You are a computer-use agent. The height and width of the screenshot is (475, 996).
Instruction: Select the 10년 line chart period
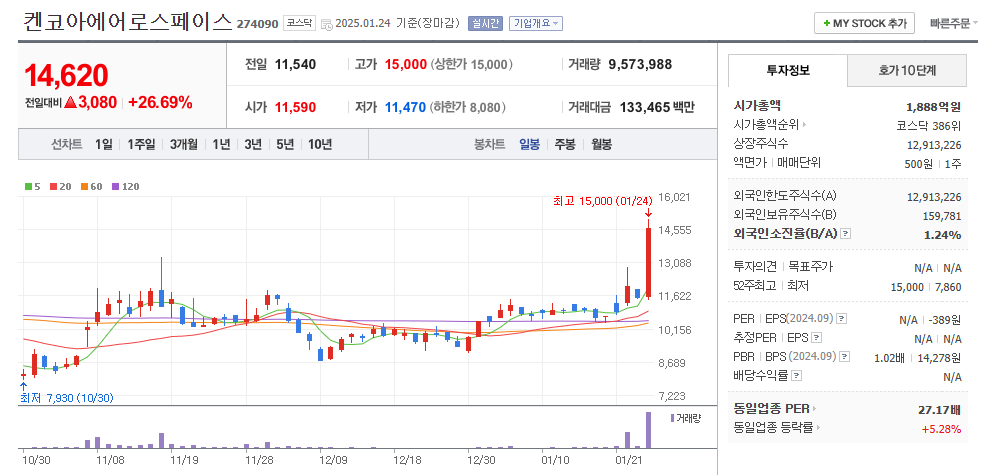(320, 144)
